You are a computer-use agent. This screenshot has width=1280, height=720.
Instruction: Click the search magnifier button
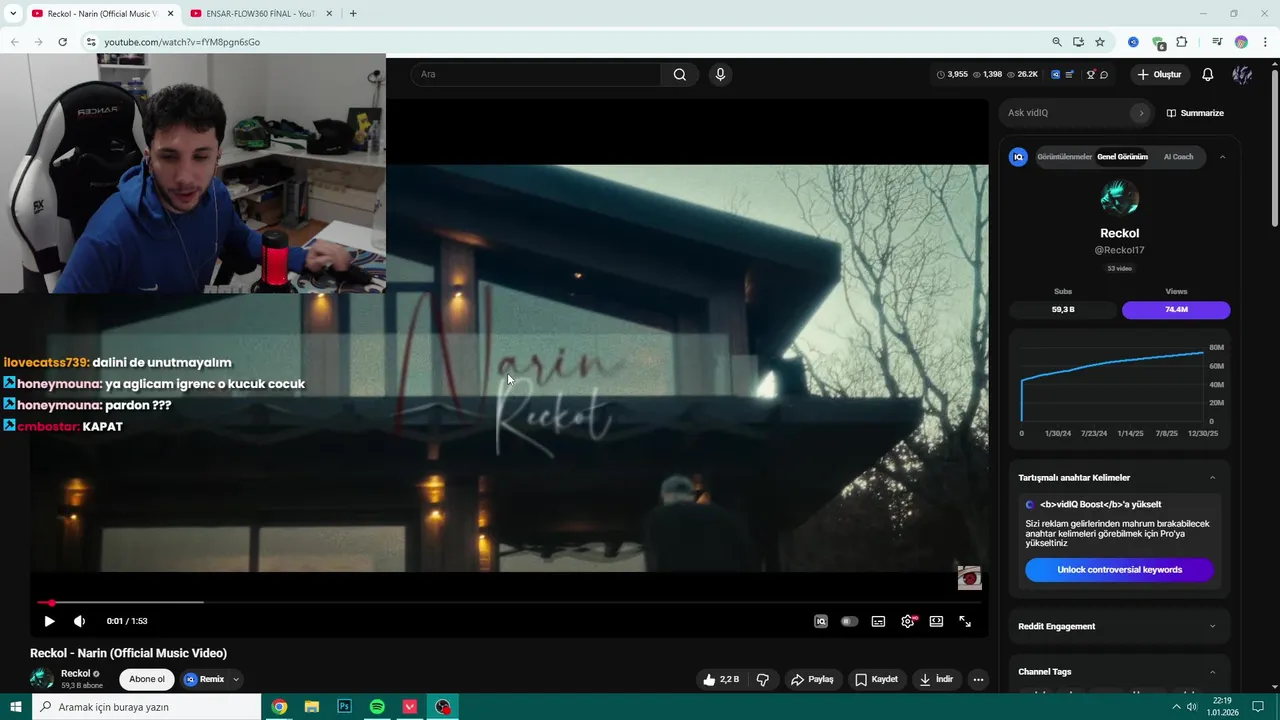coord(680,74)
